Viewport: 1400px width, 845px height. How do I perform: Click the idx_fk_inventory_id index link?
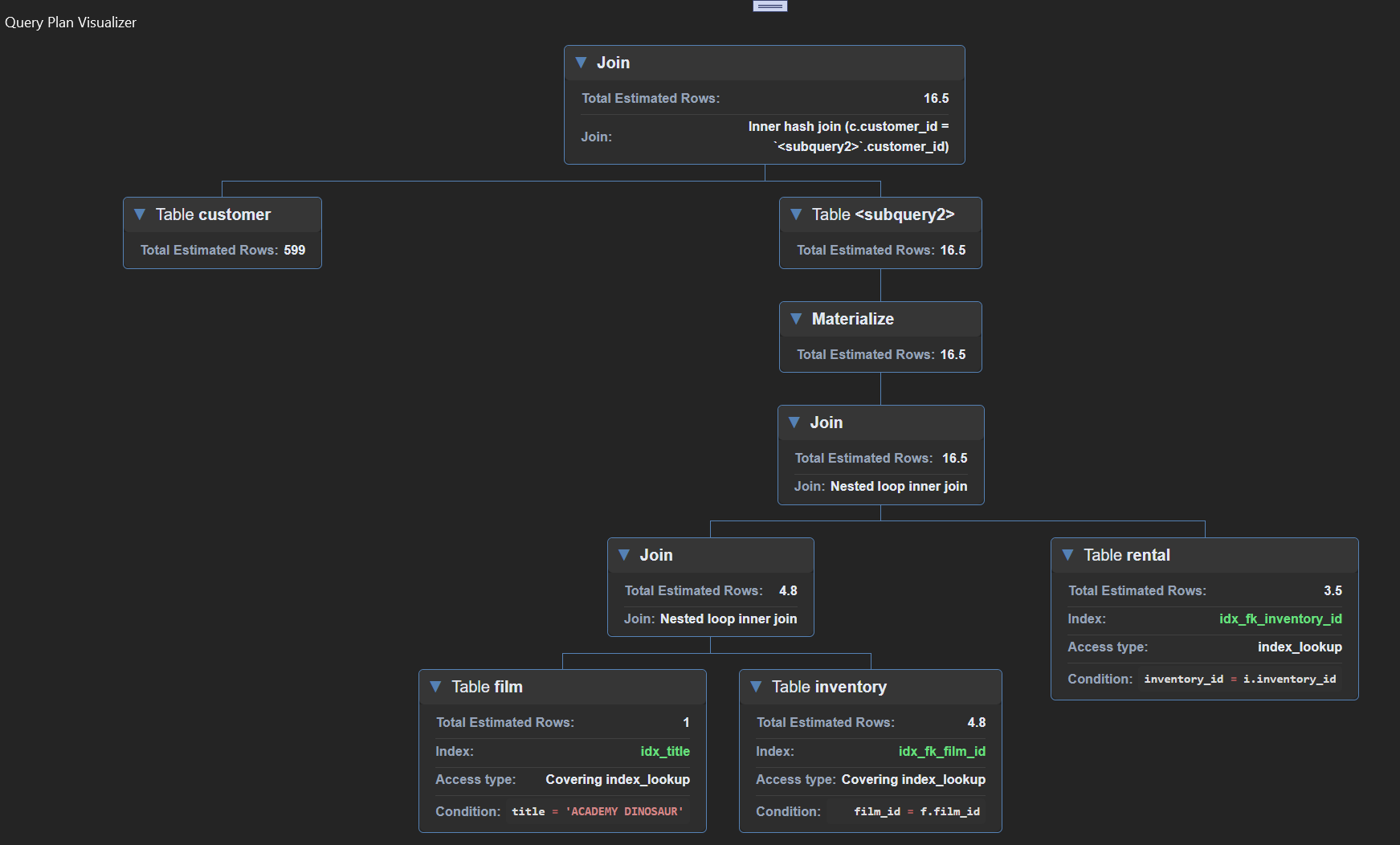[1280, 618]
